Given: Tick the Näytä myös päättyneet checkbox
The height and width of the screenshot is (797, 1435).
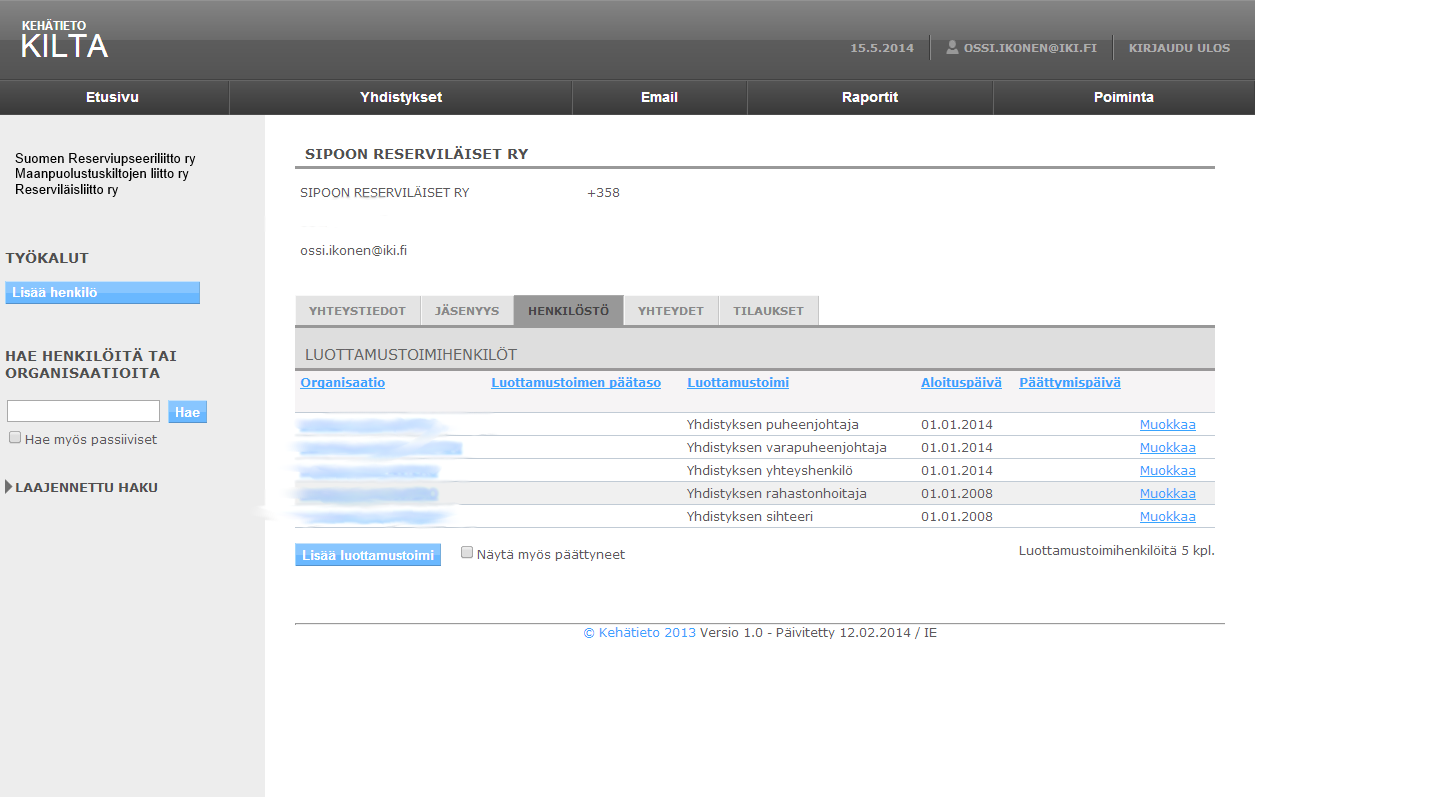Looking at the screenshot, I should tap(467, 552).
